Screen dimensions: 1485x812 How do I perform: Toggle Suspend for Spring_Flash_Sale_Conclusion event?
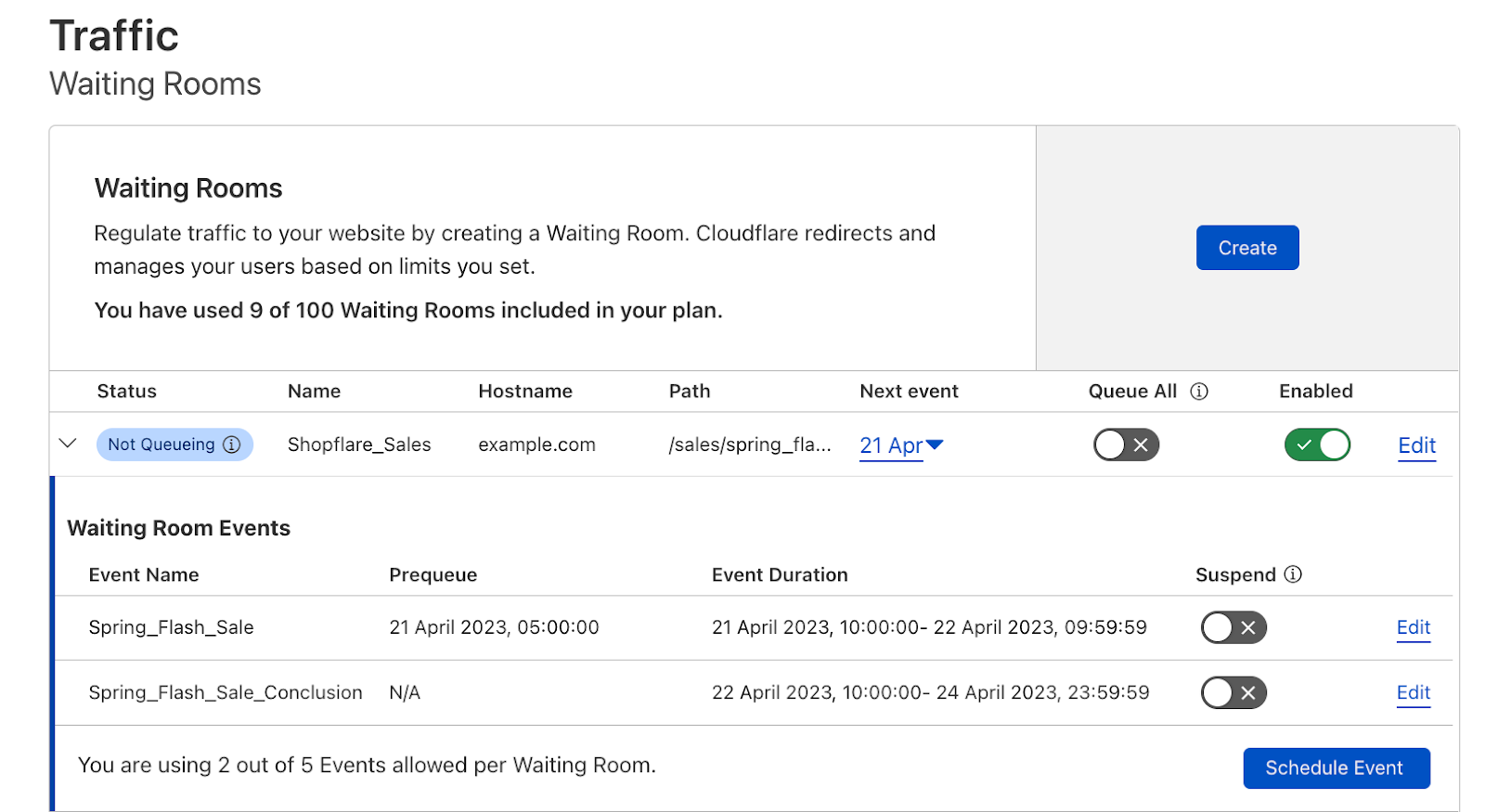[x=1233, y=692]
